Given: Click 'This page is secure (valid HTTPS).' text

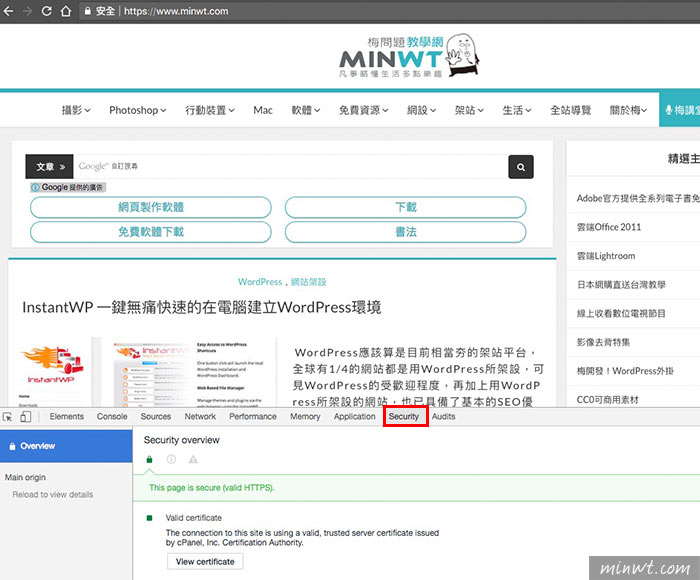Looking at the screenshot, I should coord(211,488).
